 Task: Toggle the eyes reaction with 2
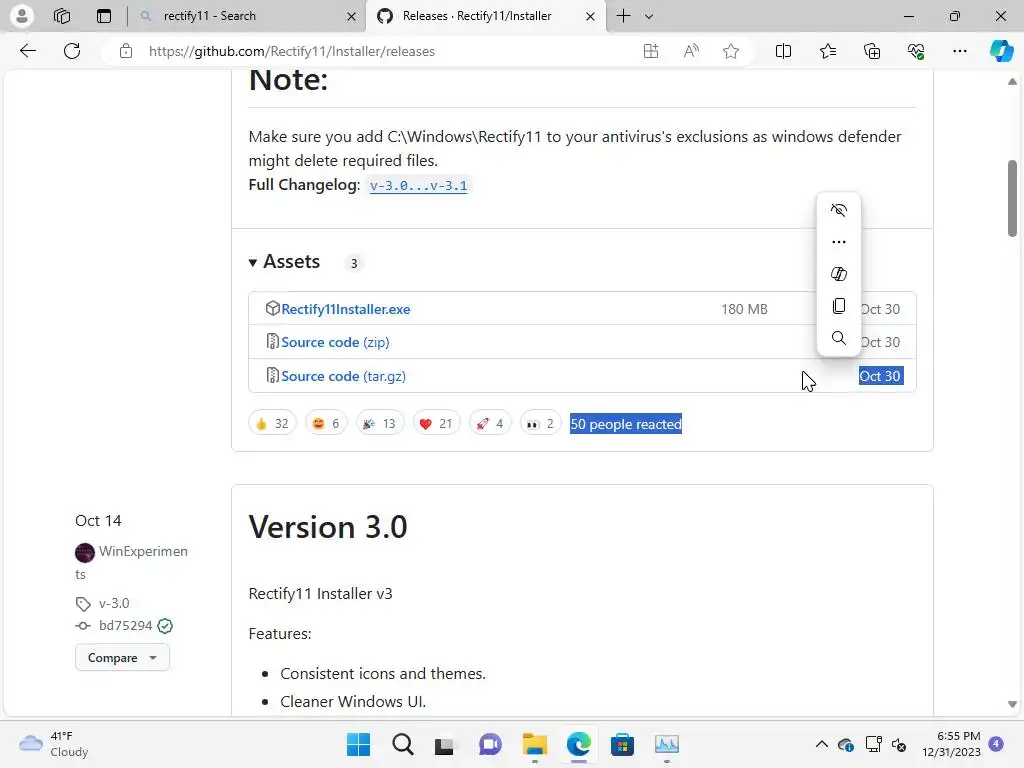click(x=540, y=424)
